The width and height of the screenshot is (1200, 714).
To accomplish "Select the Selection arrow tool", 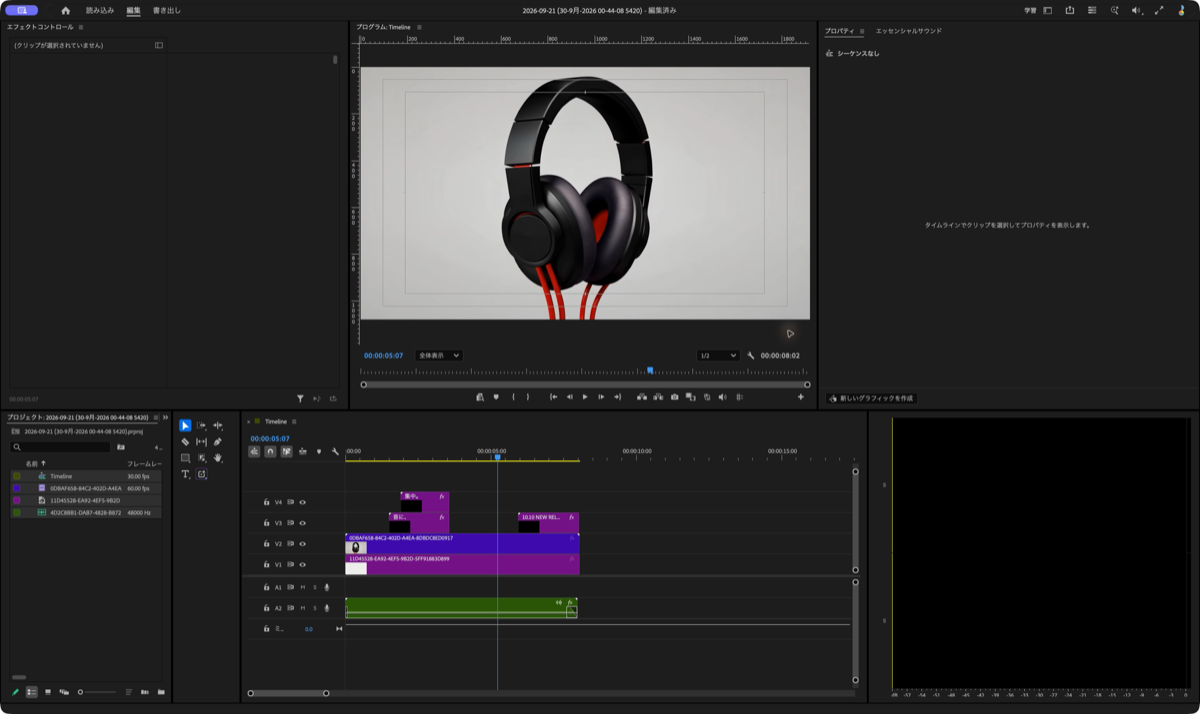I will (185, 426).
